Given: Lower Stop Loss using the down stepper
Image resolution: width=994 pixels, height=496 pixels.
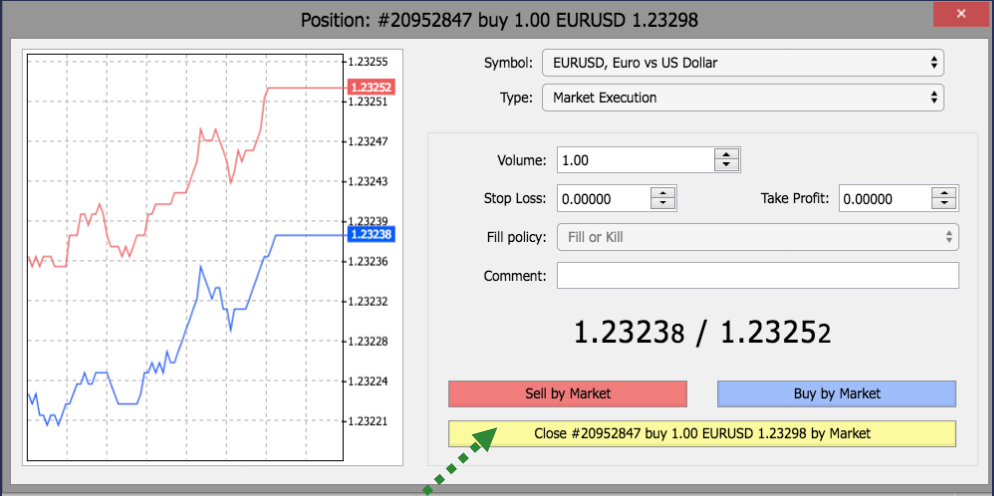Looking at the screenshot, I should [x=664, y=205].
